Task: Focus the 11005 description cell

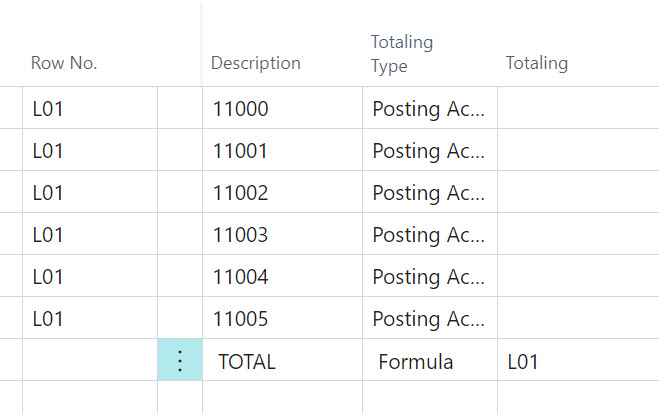Action: pos(282,319)
